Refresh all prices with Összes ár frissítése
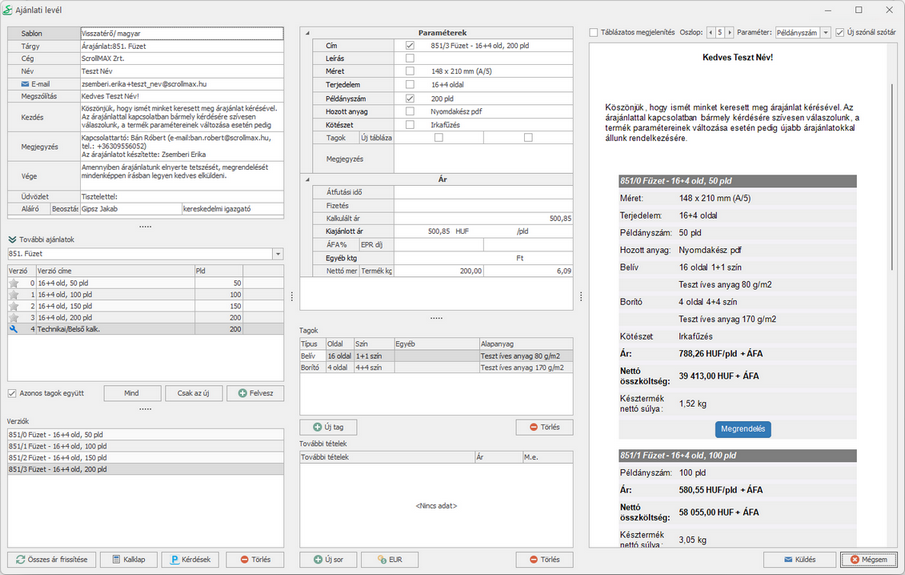 tap(50, 559)
